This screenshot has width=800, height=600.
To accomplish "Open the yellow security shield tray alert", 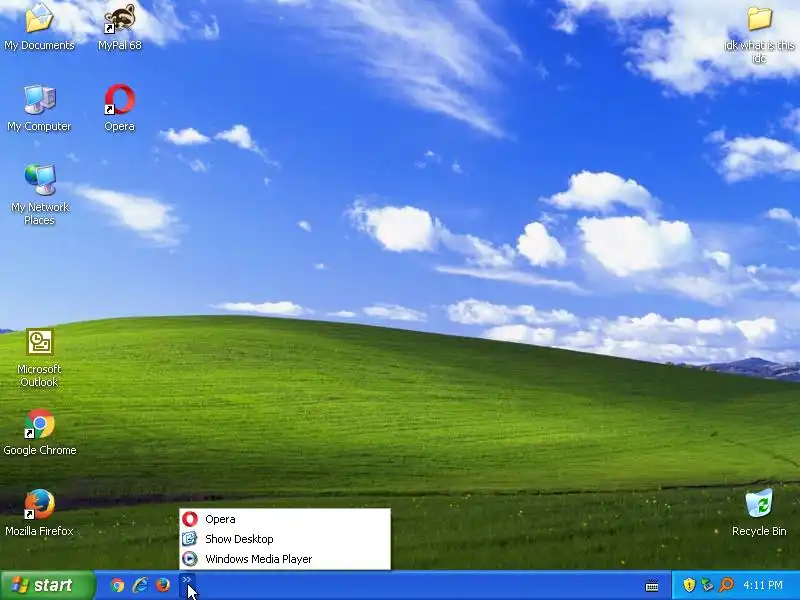I will [689, 585].
